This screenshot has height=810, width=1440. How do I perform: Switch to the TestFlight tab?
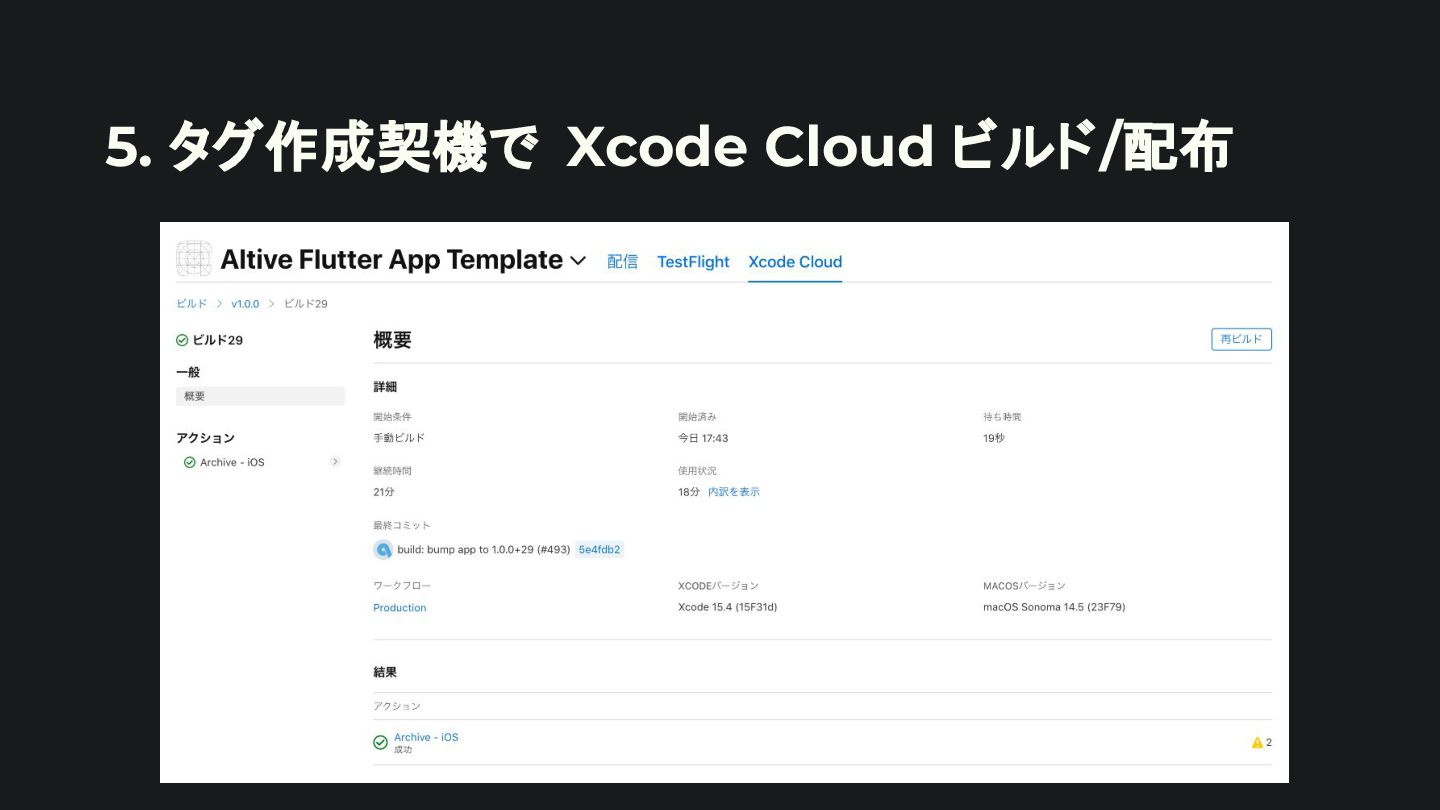[x=693, y=262]
